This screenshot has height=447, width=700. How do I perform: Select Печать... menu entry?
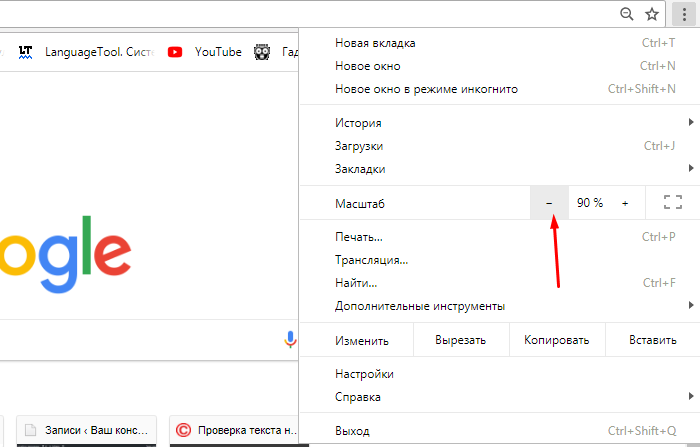coord(500,237)
